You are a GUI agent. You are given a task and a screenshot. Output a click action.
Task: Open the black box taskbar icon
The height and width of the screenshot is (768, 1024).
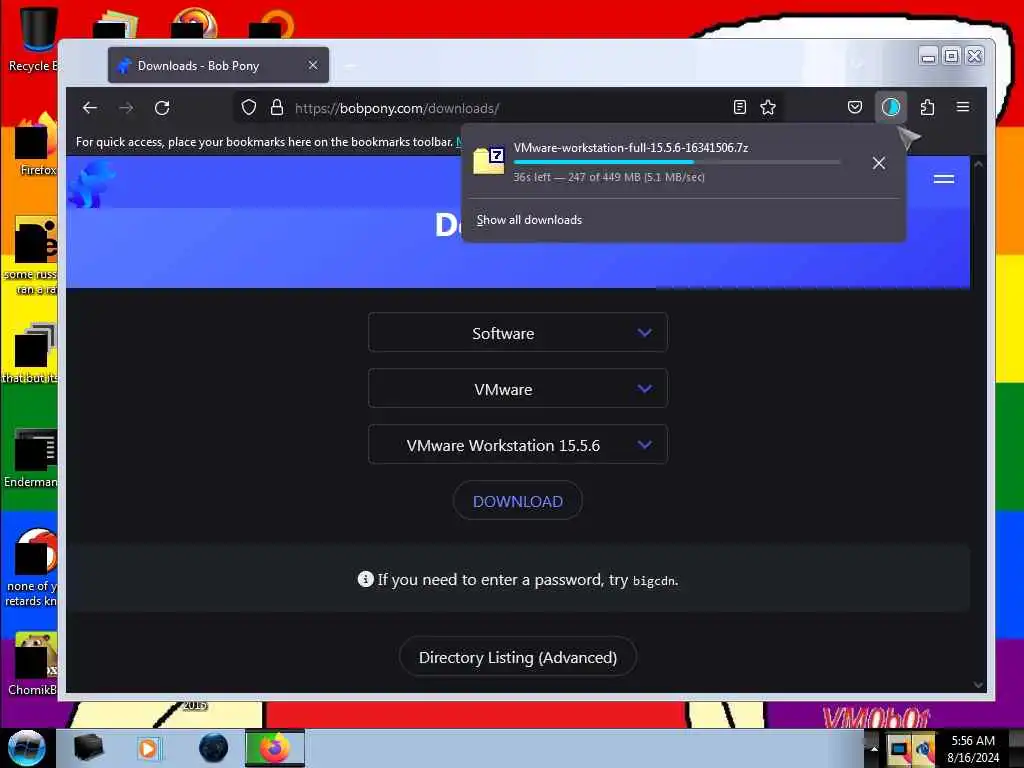click(x=88, y=748)
